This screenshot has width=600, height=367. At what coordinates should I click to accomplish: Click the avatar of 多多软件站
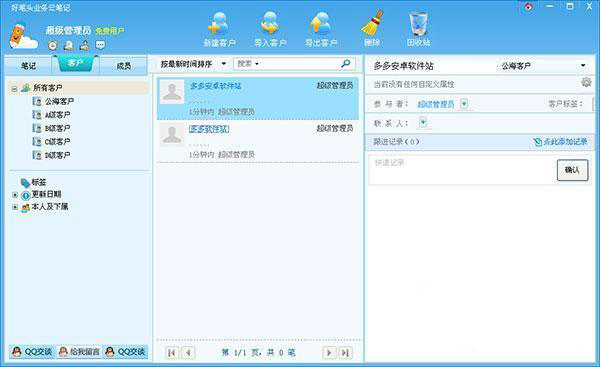click(x=172, y=134)
